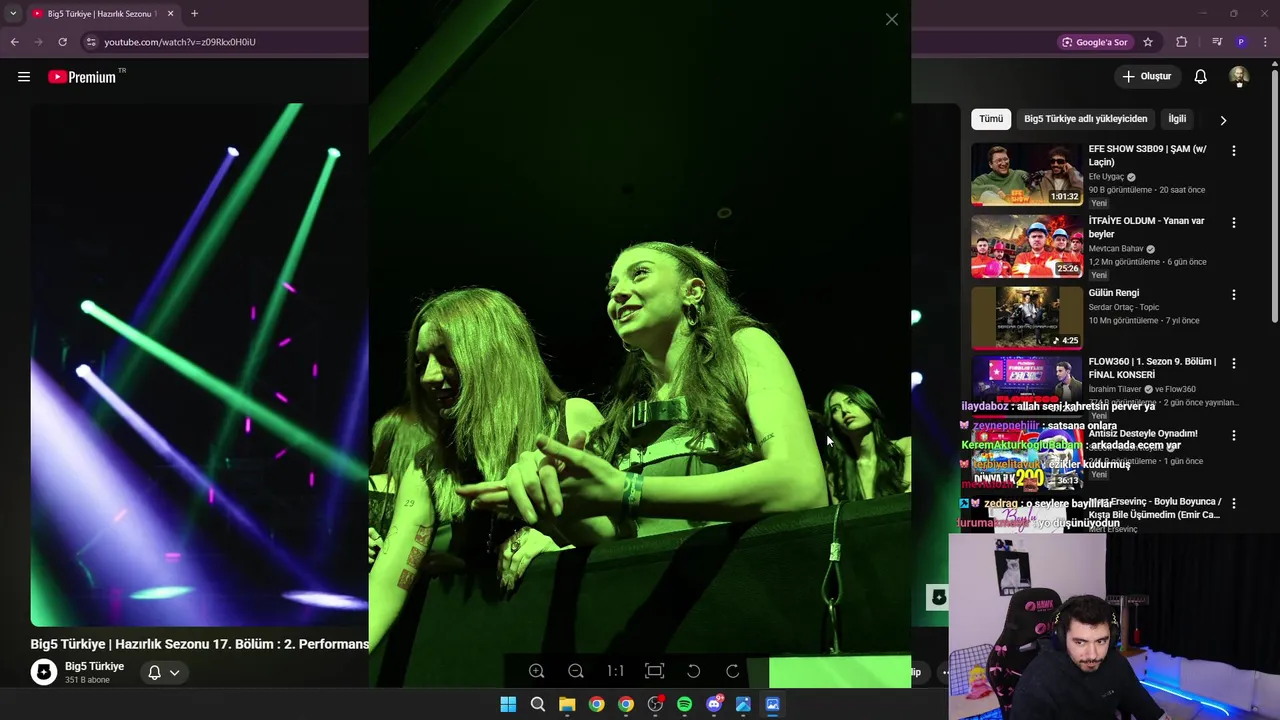Open more actions ellipsis under video
Viewport: 1280px width, 720px height.
(x=945, y=672)
